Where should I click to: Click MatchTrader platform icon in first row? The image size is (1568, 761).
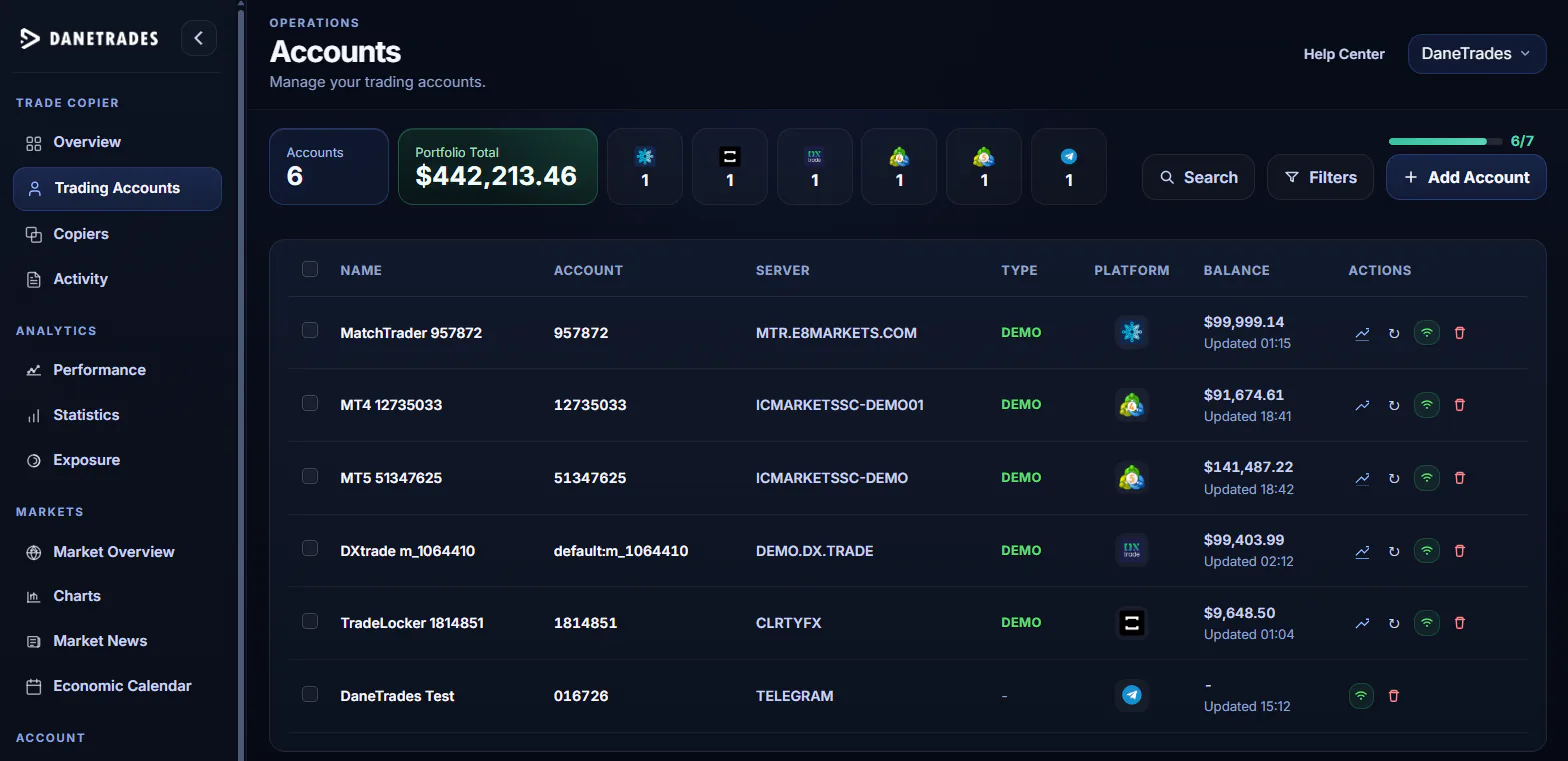point(1132,332)
